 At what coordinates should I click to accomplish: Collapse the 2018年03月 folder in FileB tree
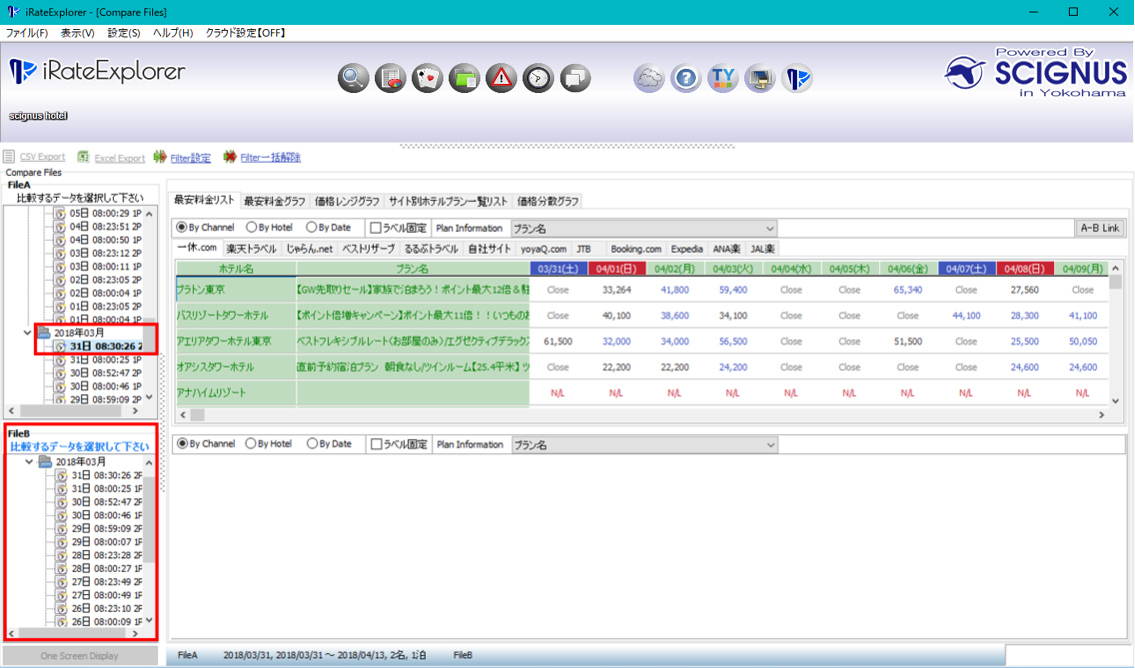tap(29, 462)
